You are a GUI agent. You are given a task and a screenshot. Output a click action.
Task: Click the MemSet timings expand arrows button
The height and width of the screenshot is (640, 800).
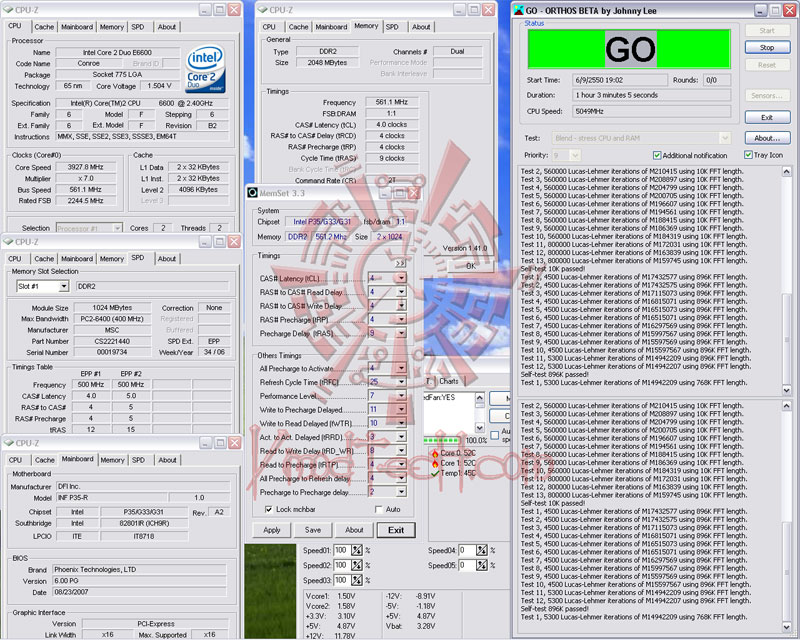pyautogui.click(x=400, y=264)
